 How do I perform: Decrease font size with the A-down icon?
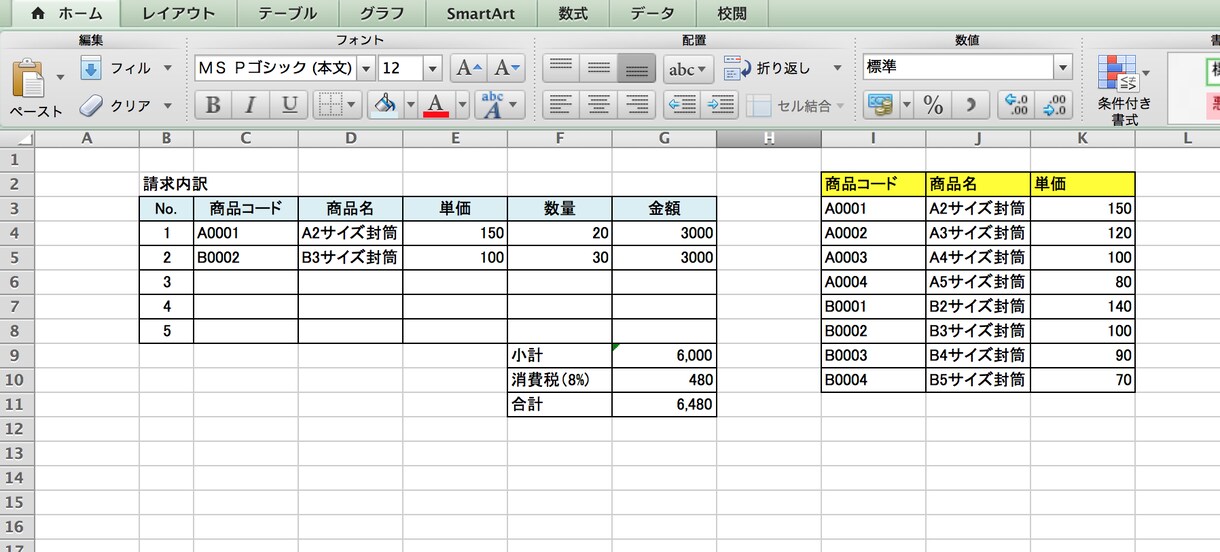point(506,68)
